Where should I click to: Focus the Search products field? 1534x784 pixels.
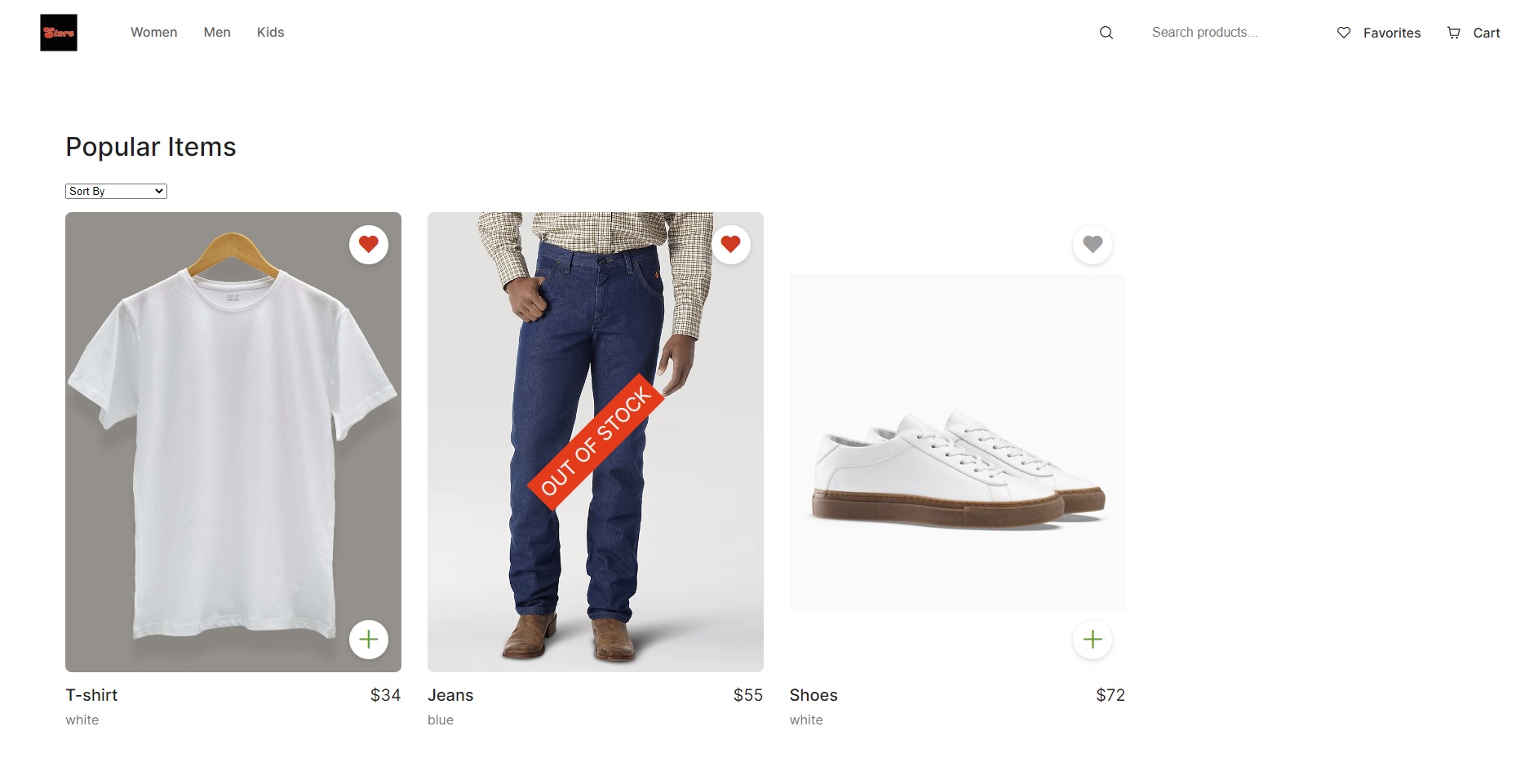[x=1224, y=33]
